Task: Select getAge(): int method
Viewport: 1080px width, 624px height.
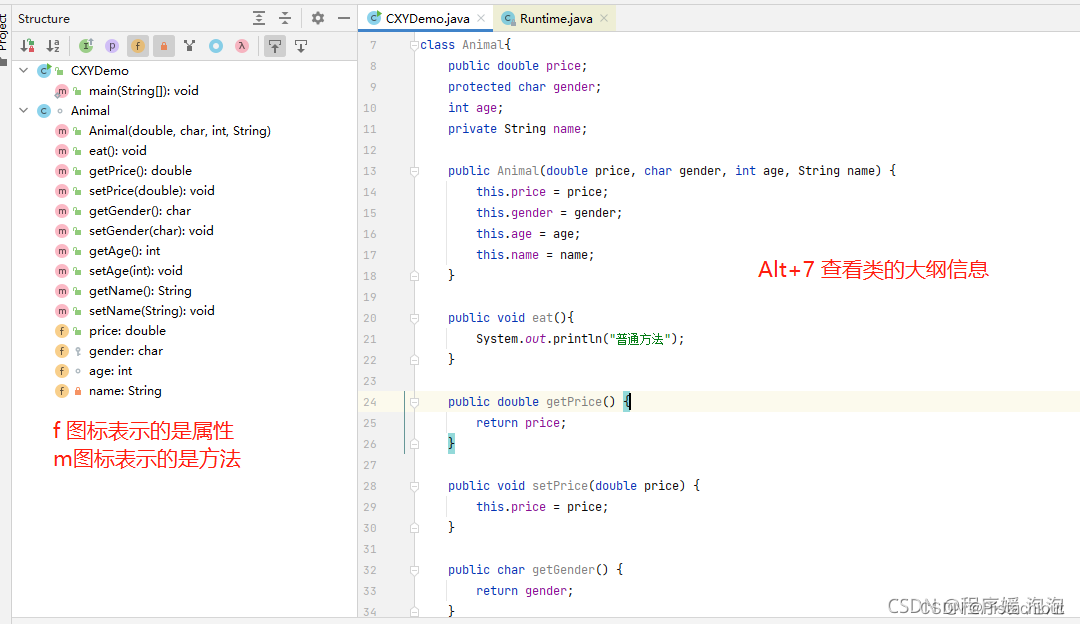Action: pos(125,250)
